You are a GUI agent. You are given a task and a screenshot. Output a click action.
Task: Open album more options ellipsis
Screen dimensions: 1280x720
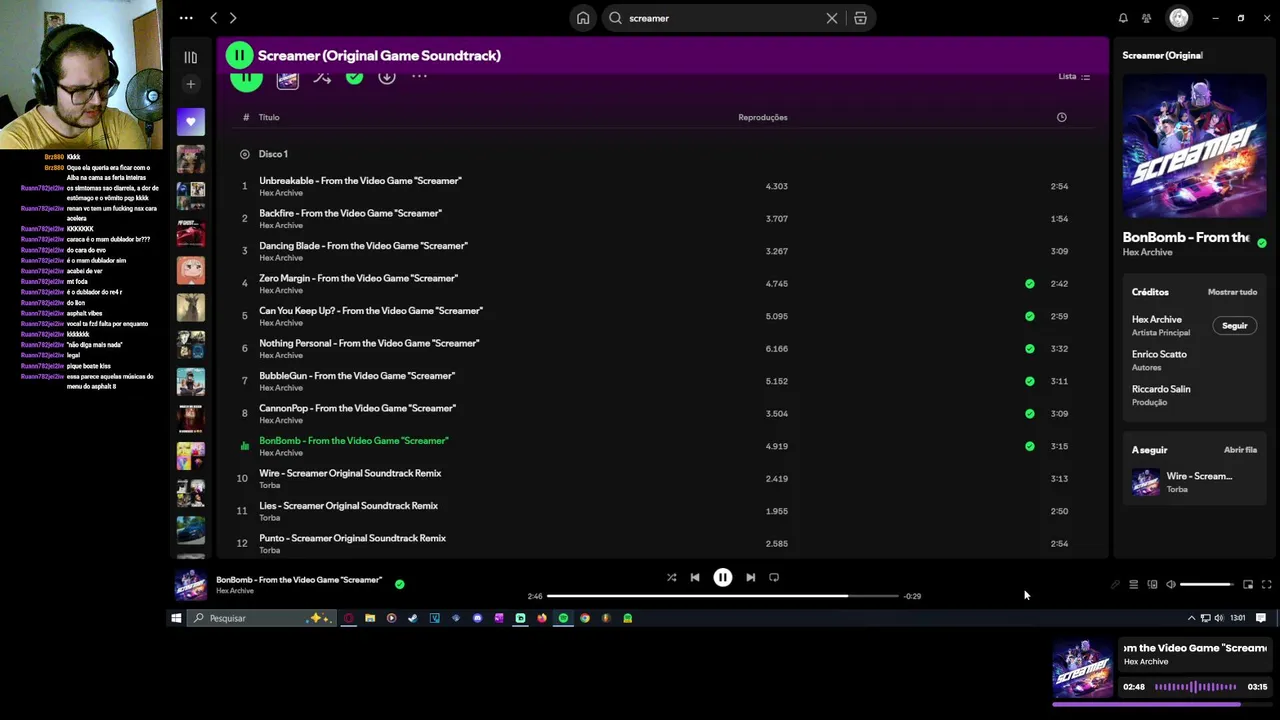pos(419,77)
